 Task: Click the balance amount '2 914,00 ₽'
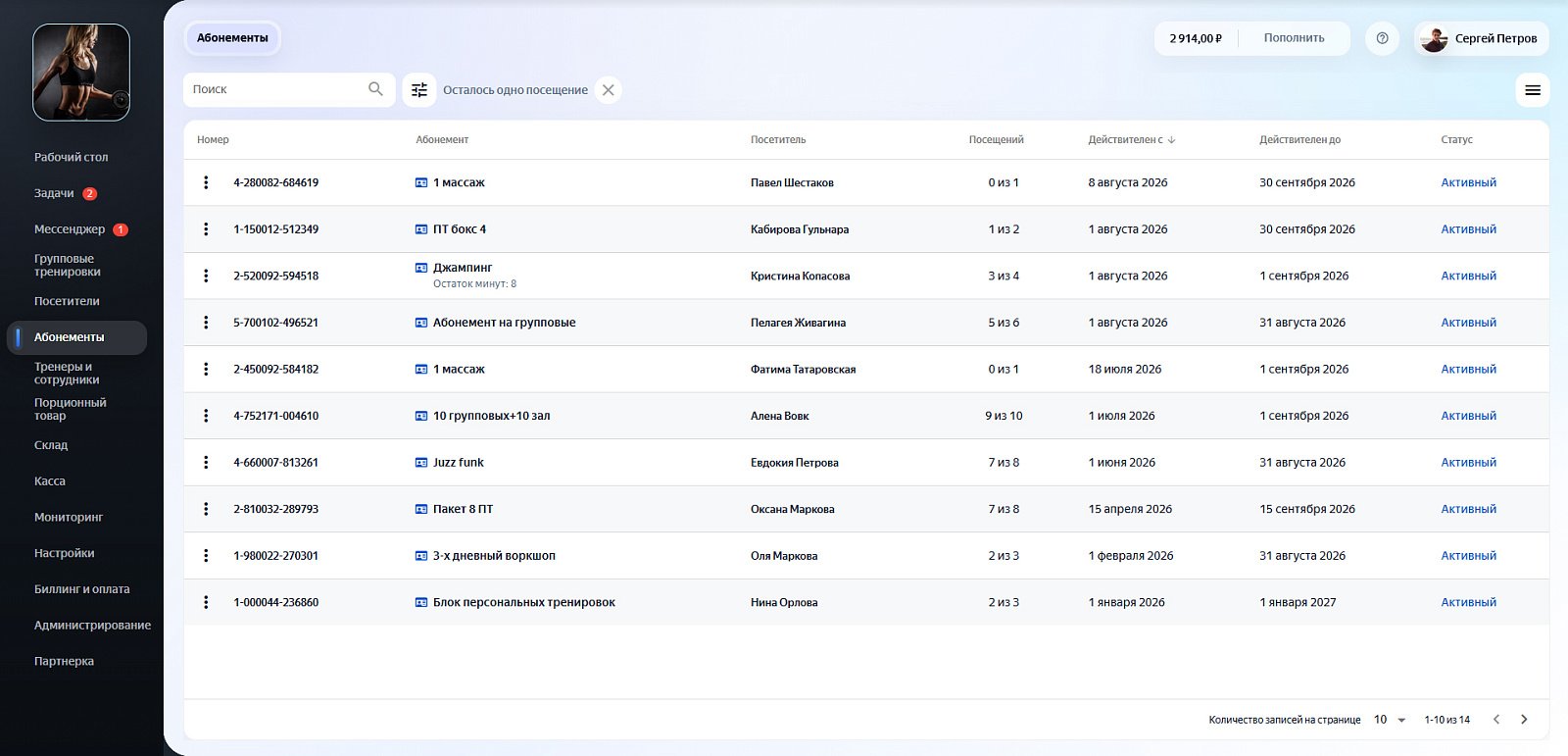click(x=1196, y=38)
